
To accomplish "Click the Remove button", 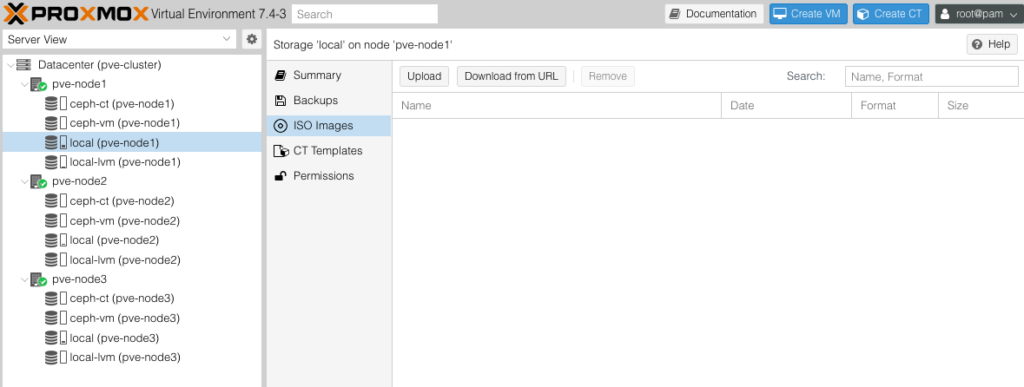I will 608,76.
